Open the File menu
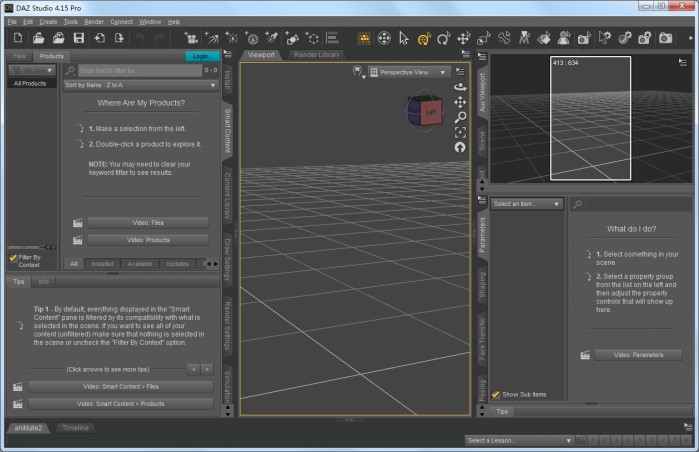Image resolution: width=699 pixels, height=452 pixels. [x=12, y=22]
